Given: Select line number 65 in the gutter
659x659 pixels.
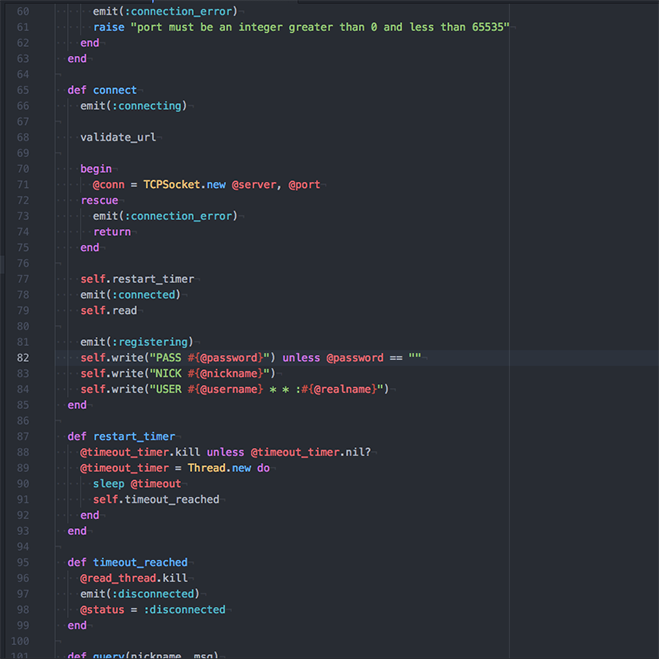Looking at the screenshot, I should [x=23, y=90].
